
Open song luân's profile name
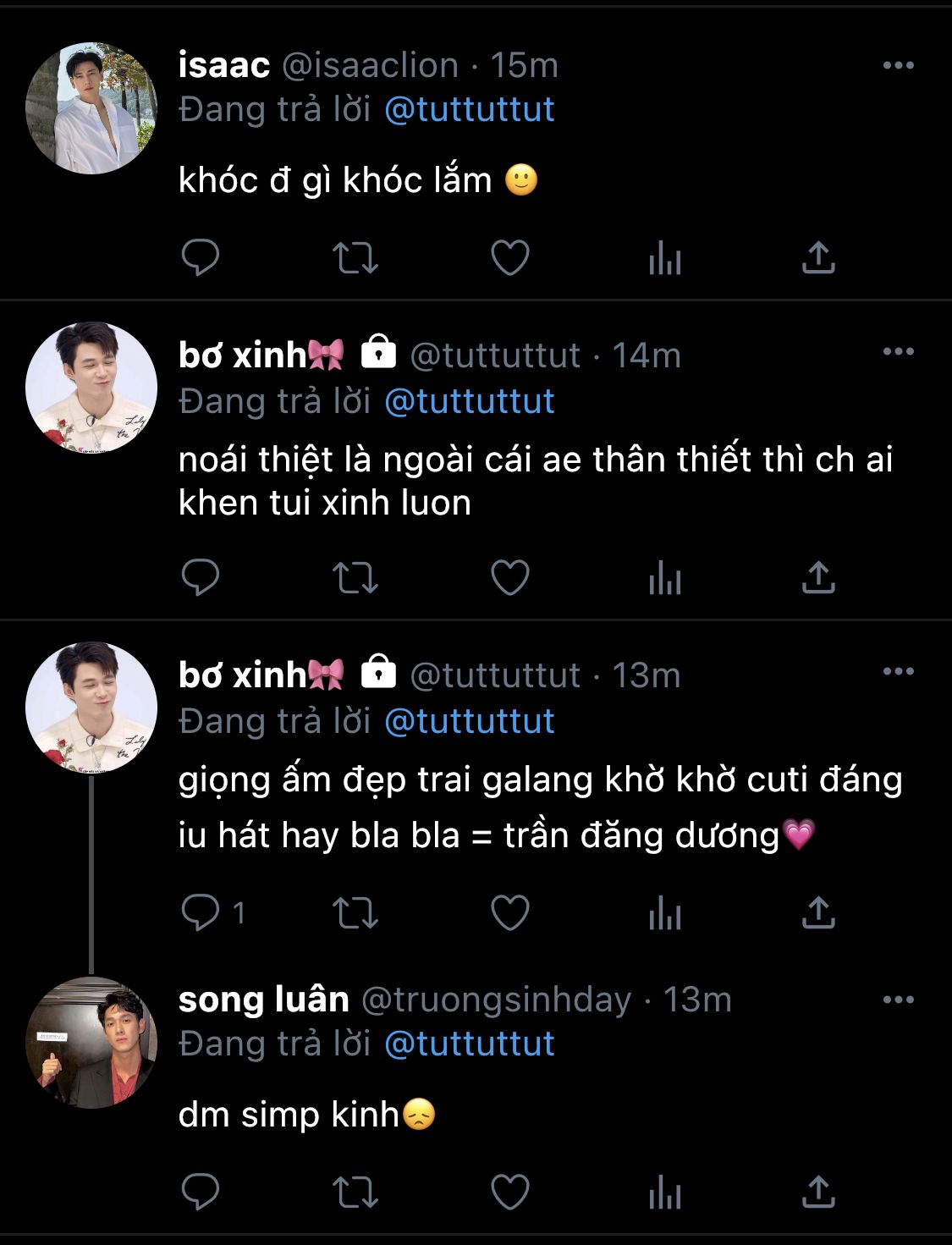[264, 1000]
